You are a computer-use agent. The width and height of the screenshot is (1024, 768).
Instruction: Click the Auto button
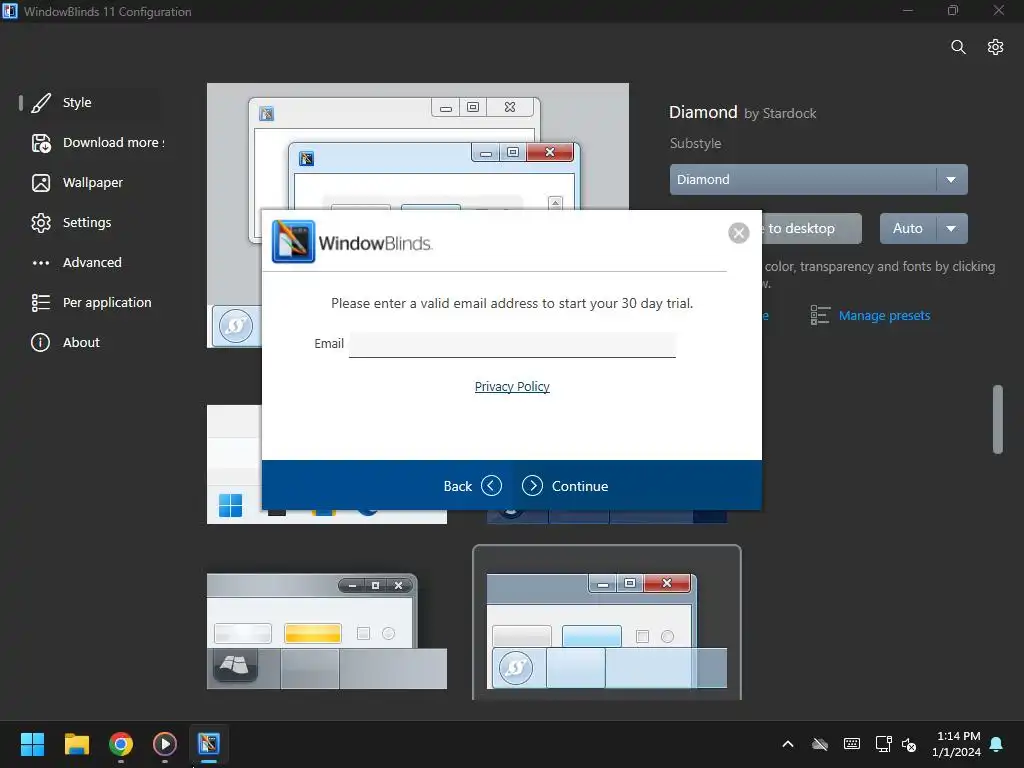click(908, 229)
